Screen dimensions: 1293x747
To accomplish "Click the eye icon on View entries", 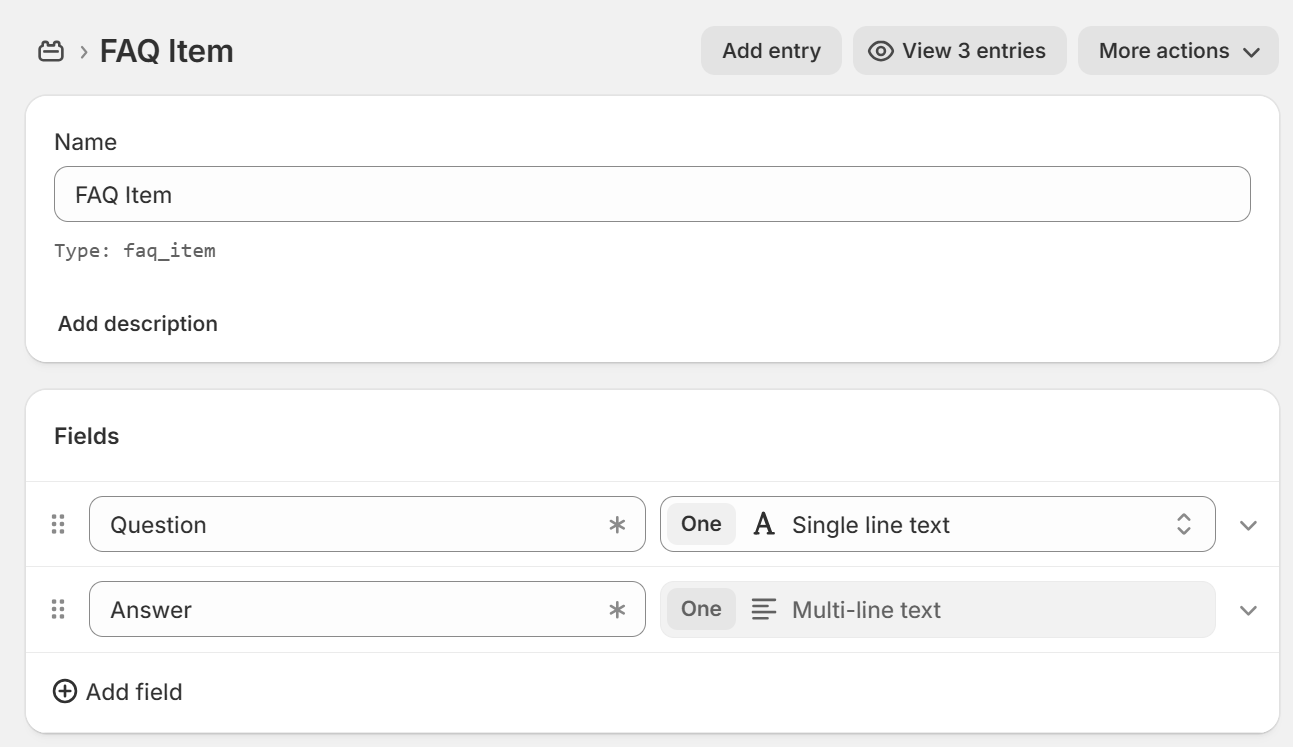I will (x=881, y=51).
